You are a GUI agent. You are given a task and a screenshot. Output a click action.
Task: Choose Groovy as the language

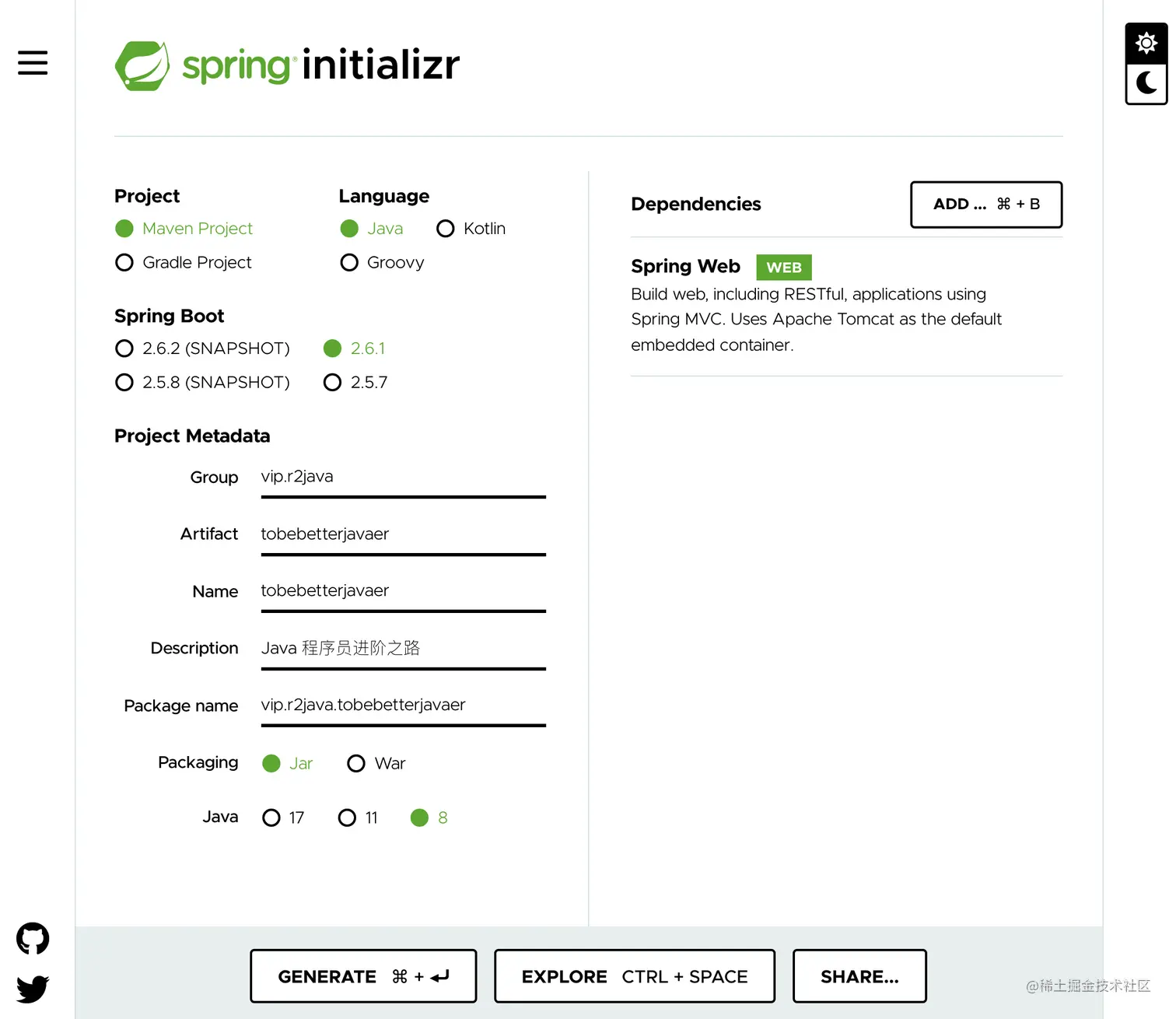tap(382, 263)
